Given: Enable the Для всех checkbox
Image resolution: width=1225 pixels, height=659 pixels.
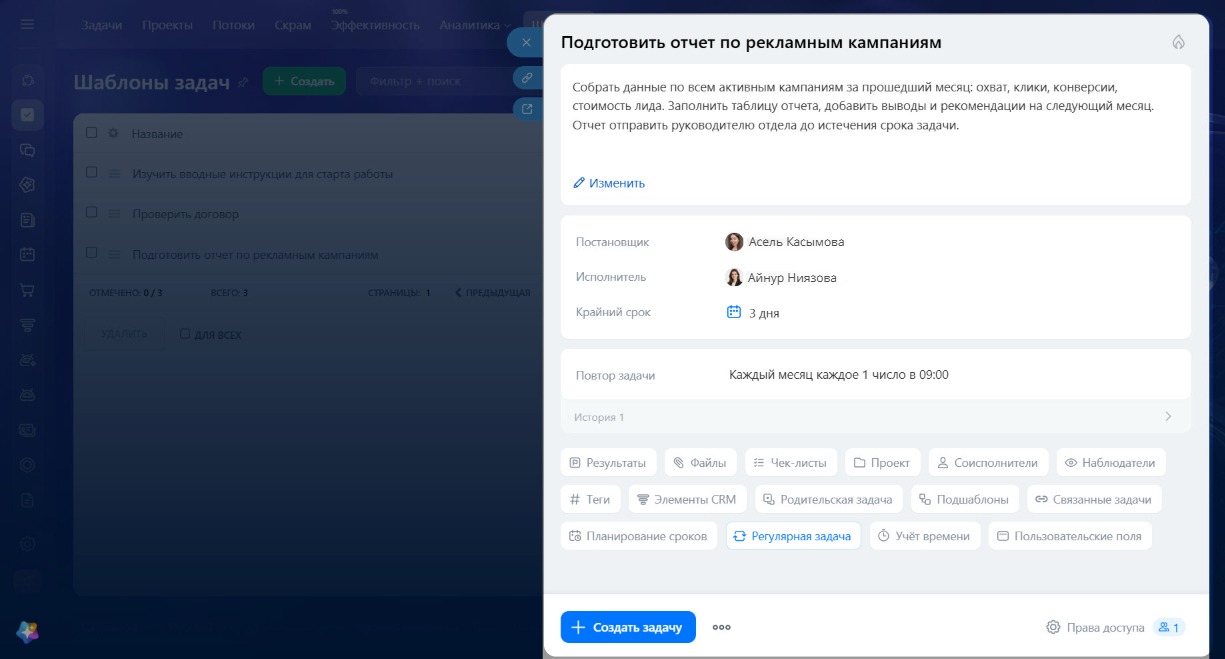Looking at the screenshot, I should pos(185,334).
